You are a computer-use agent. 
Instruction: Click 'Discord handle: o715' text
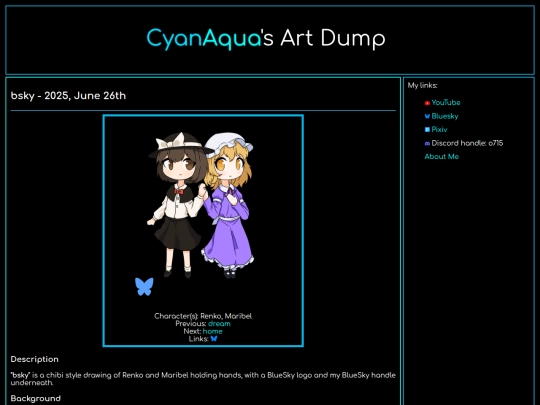click(x=467, y=143)
